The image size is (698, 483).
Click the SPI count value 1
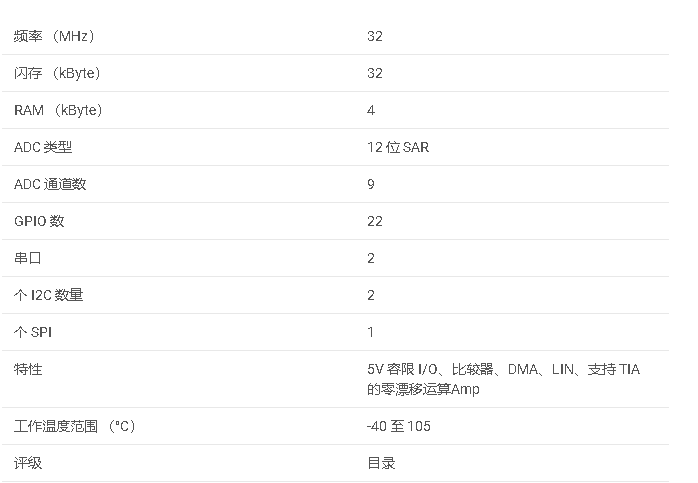click(371, 332)
